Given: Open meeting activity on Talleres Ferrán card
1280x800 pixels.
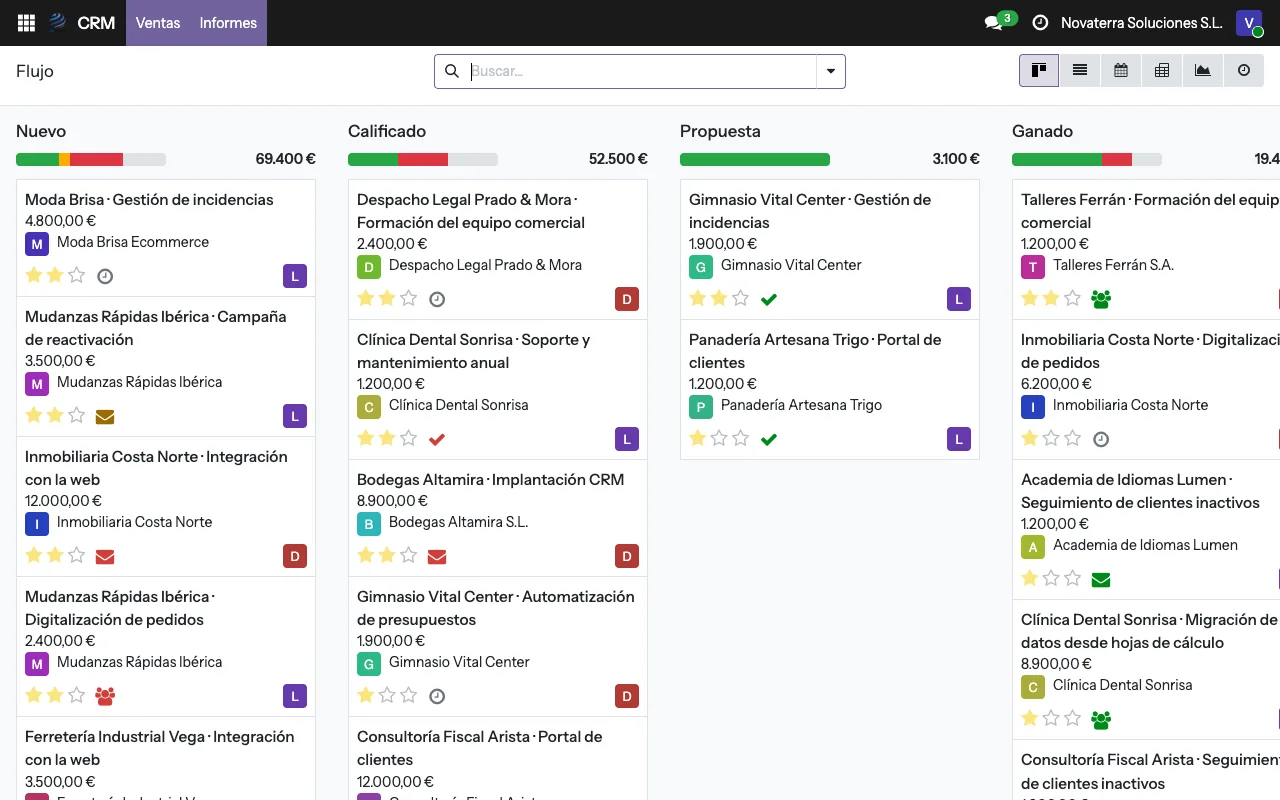Looking at the screenshot, I should tap(1101, 299).
